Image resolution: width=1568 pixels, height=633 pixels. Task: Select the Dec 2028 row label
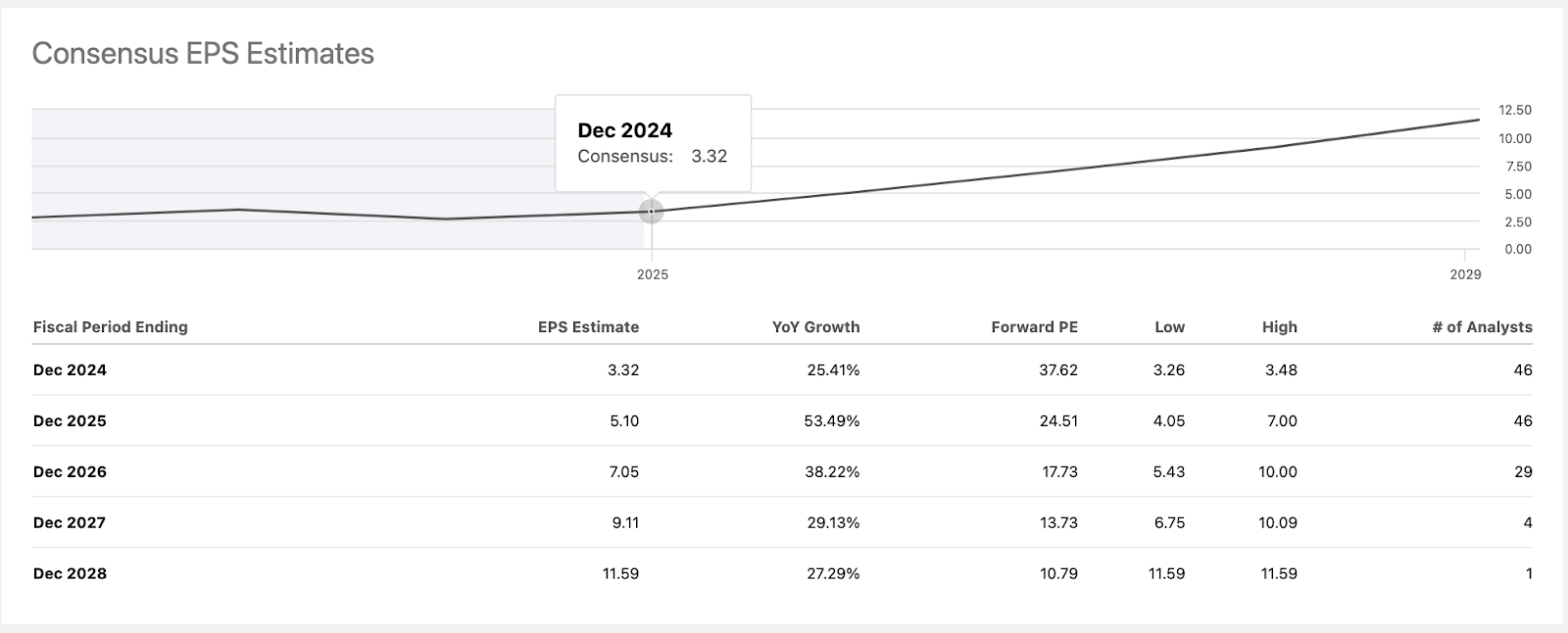click(70, 574)
